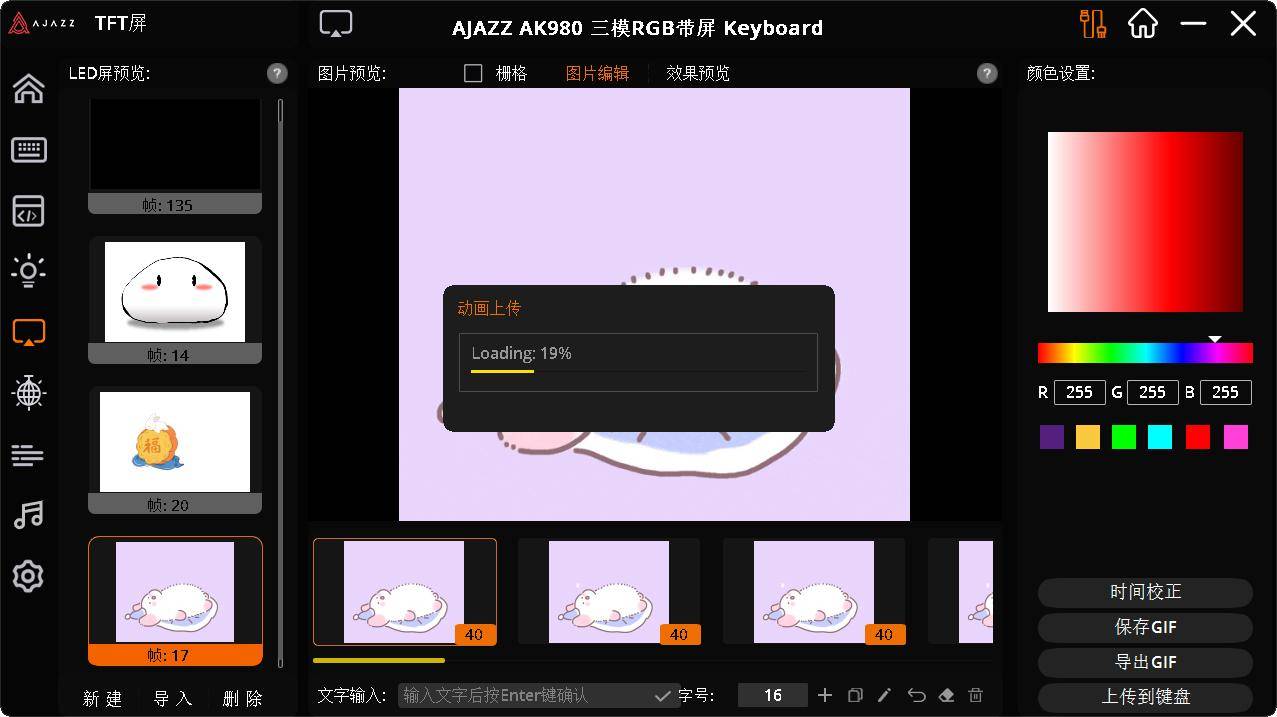Click the 文字输入 text field
1277x717 pixels.
[538, 695]
